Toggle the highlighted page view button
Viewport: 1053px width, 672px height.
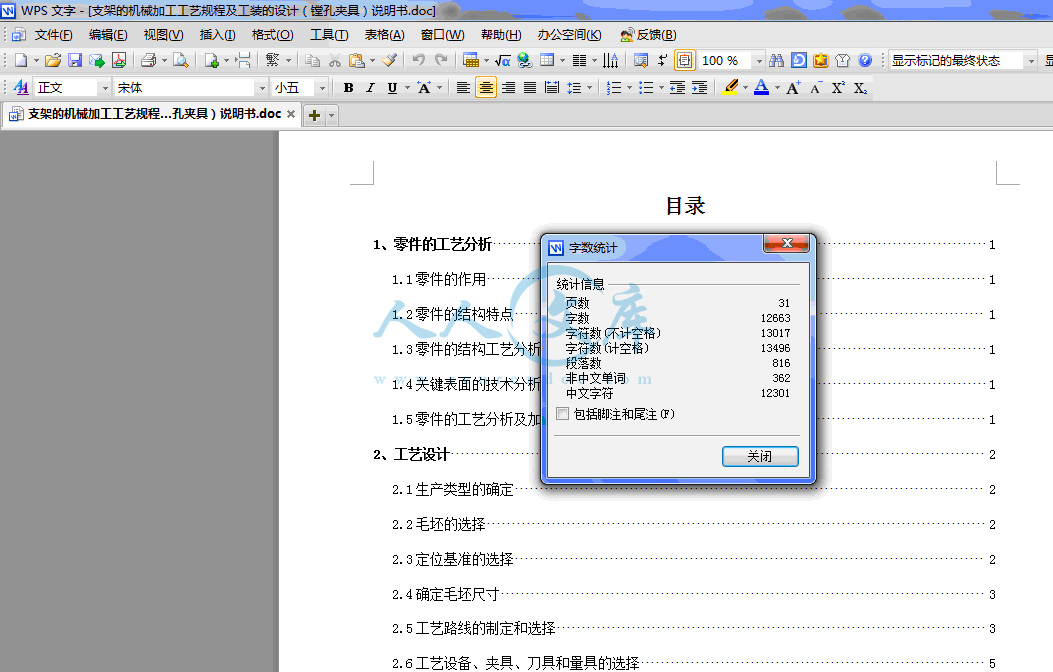click(x=684, y=60)
